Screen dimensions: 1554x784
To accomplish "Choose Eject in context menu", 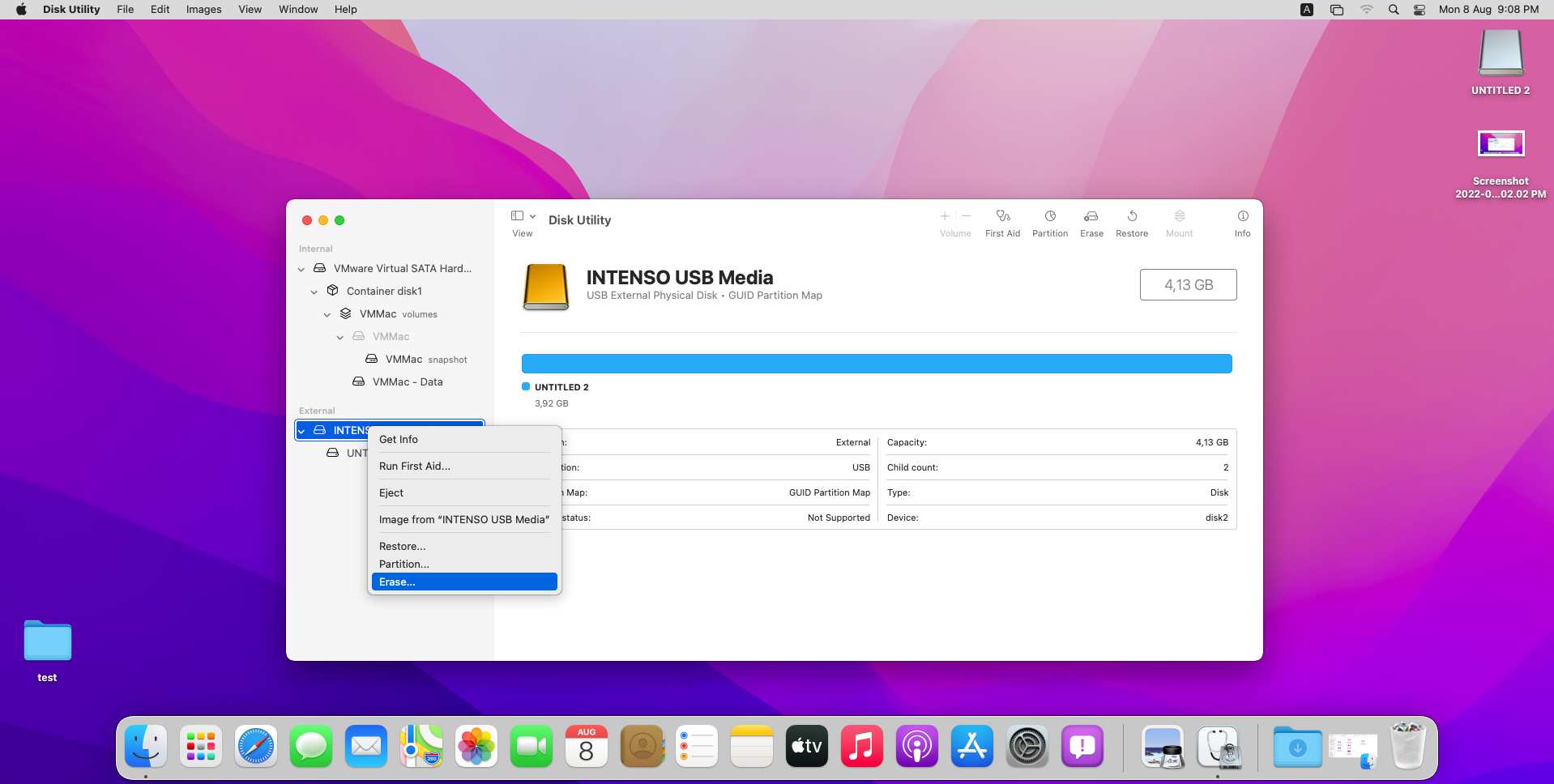I will click(464, 492).
